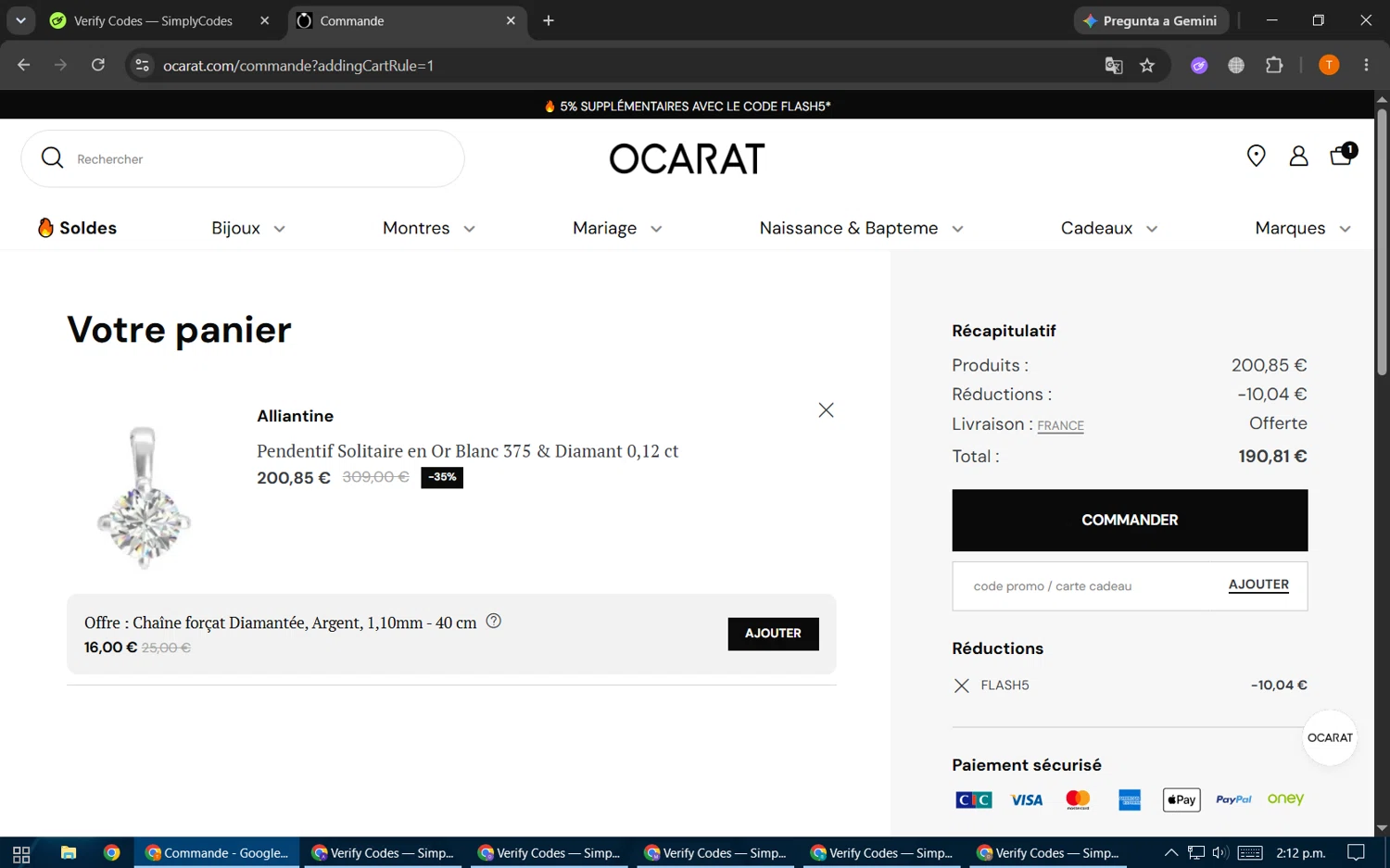This screenshot has height=868, width=1390.
Task: Click the taskbar clock 2:12 p.m.
Action: coord(1300,853)
